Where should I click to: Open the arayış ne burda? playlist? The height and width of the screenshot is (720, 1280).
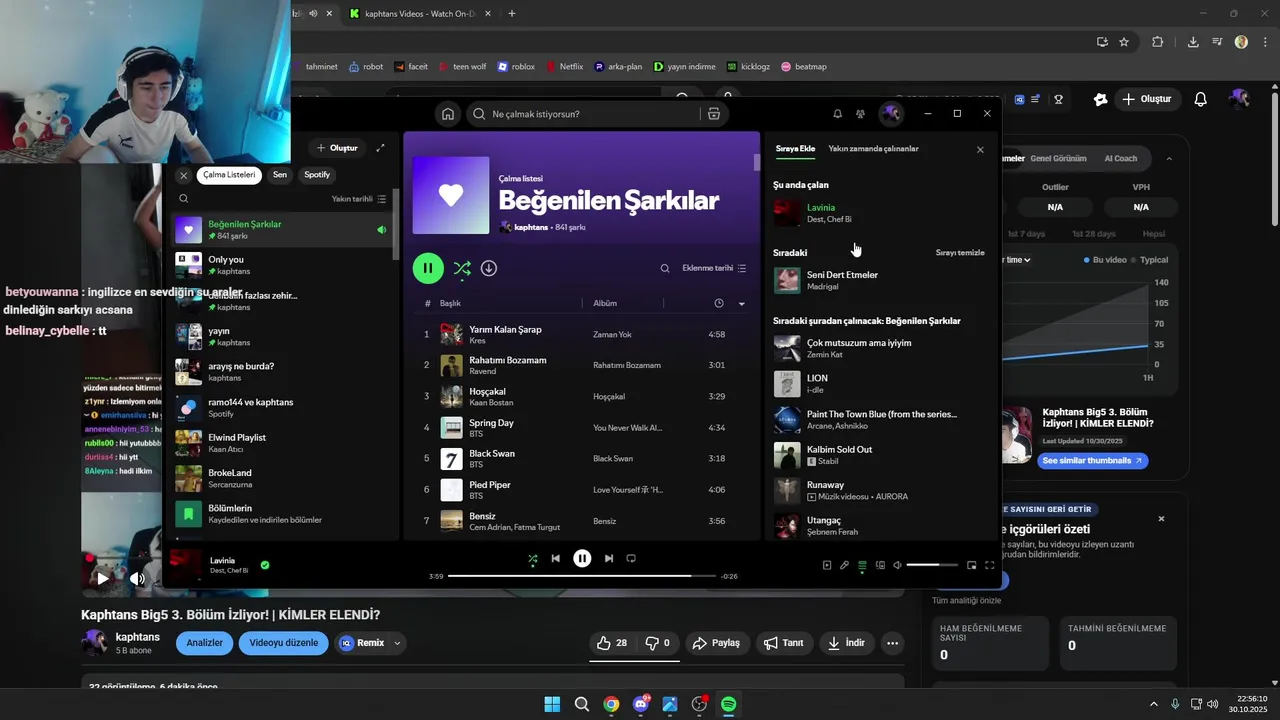(282, 372)
